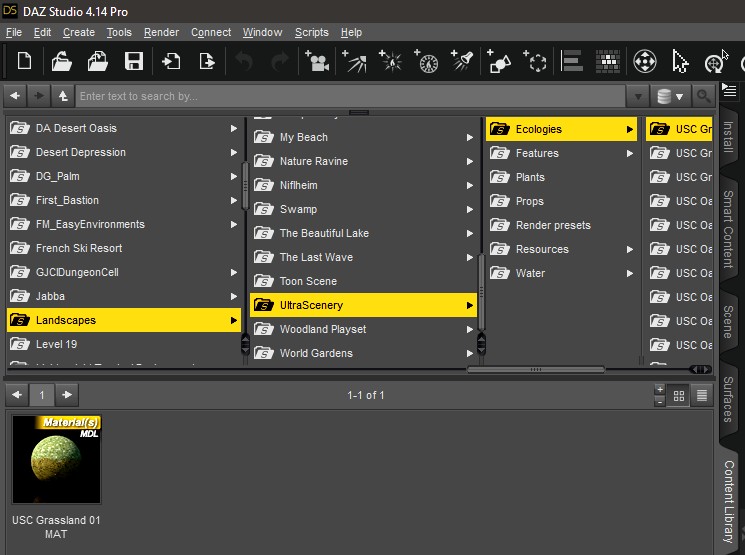
Task: Go up one folder level
Action: 63,96
